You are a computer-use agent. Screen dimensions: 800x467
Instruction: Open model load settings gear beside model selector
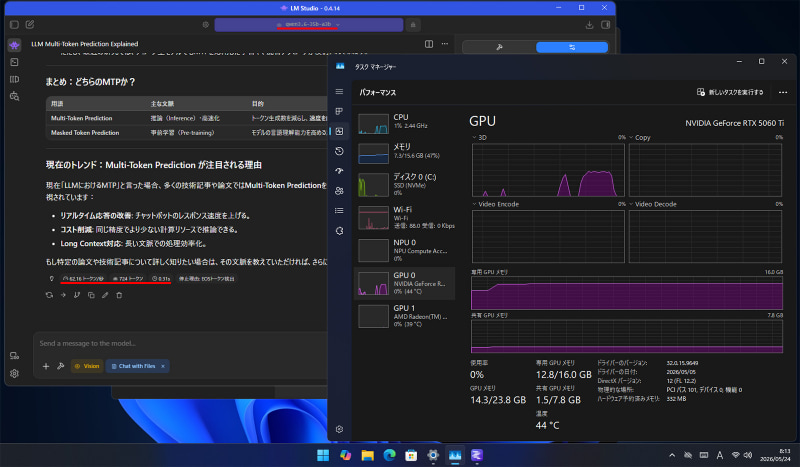(x=206, y=24)
